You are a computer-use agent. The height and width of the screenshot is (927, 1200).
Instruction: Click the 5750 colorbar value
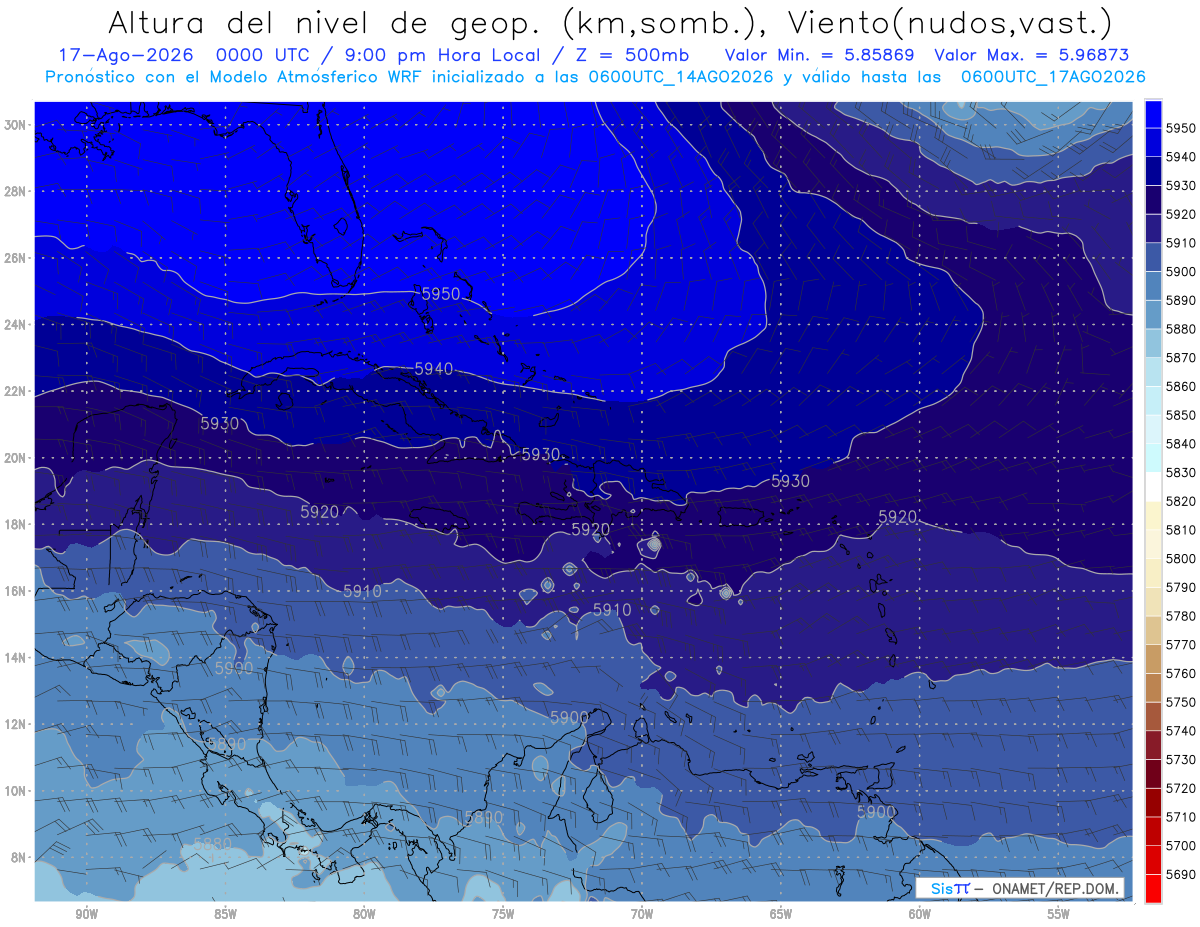click(x=1180, y=702)
